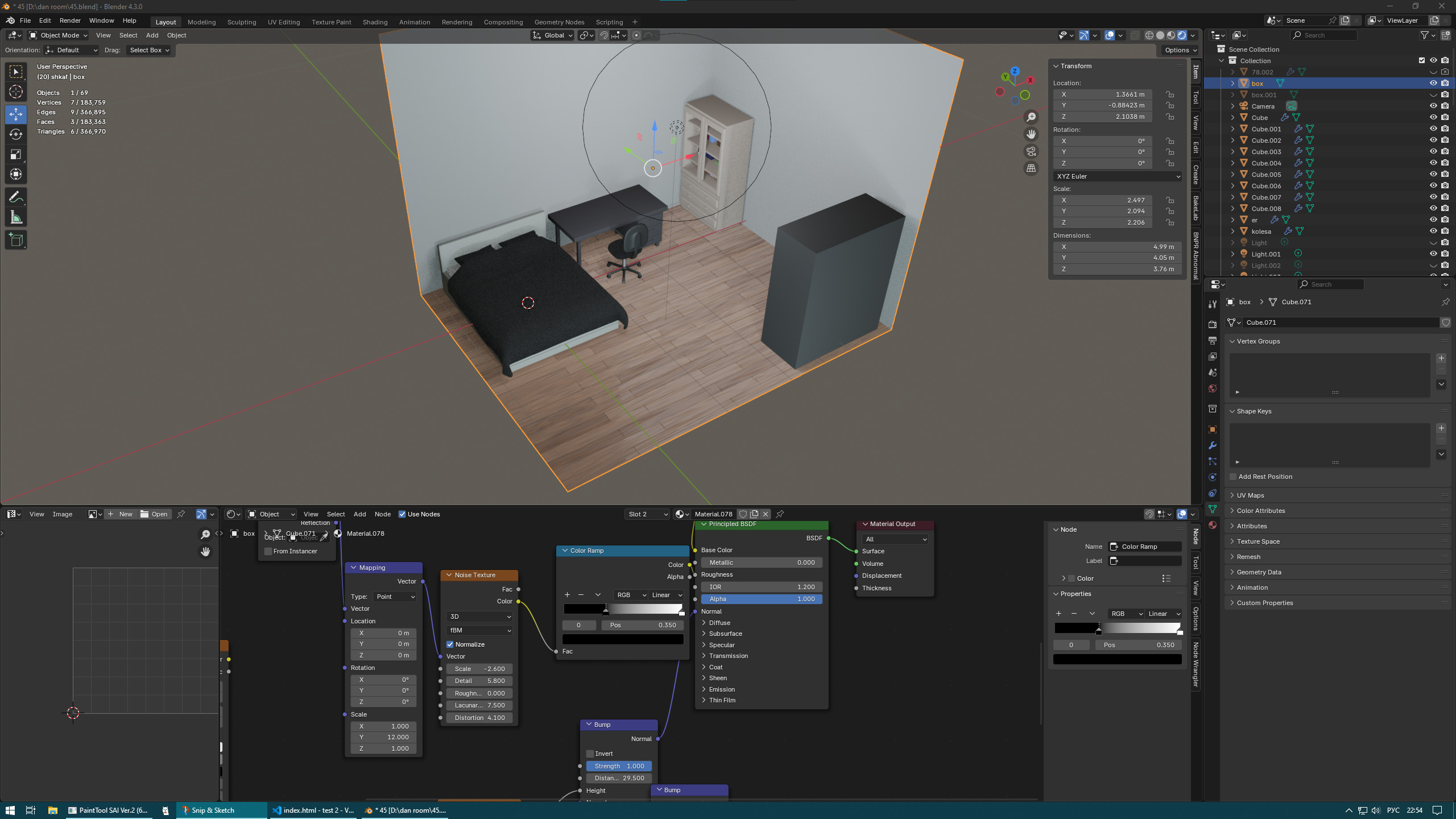Viewport: 1456px width, 819px height.
Task: Enable the Invert checkbox in Bump node
Action: 590,754
